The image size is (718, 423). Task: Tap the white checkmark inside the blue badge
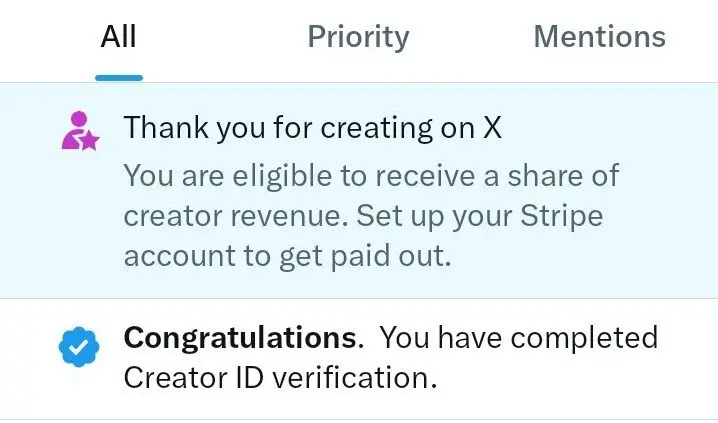tap(78, 347)
